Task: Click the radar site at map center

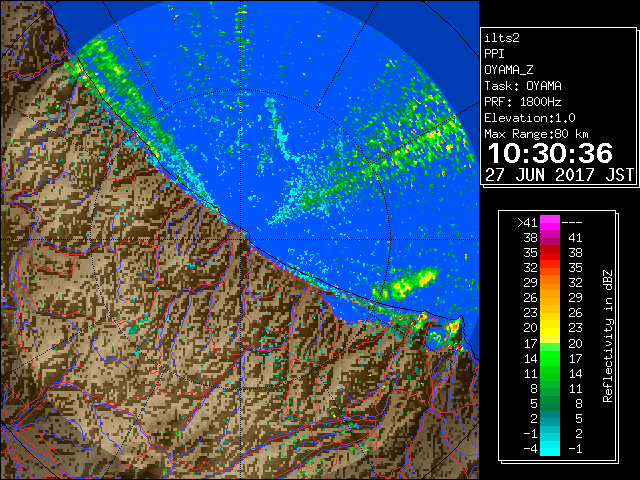Action: [241, 240]
